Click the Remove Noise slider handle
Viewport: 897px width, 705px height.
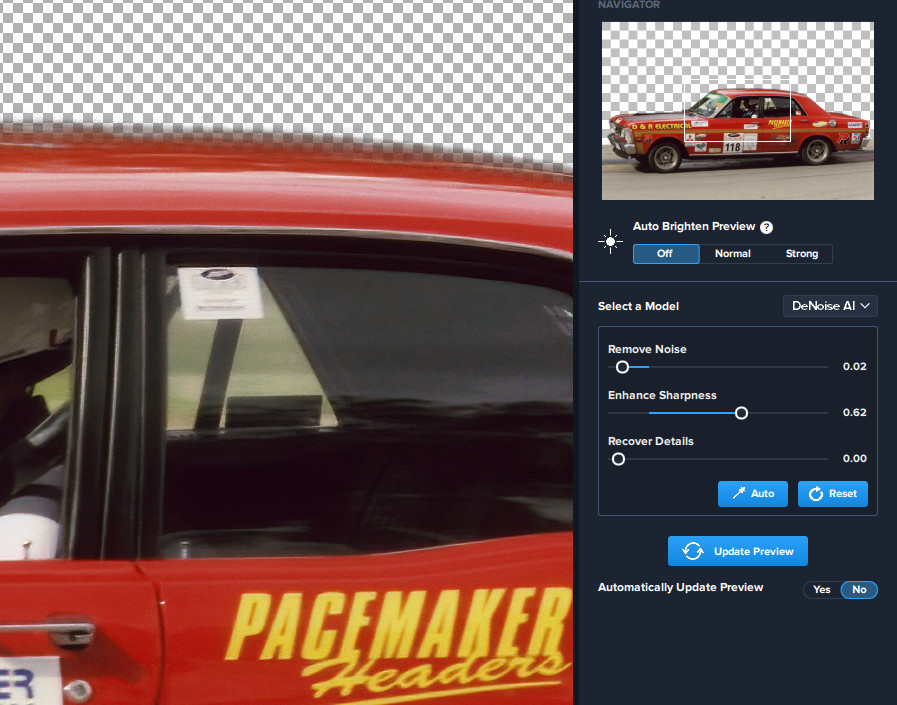622,367
